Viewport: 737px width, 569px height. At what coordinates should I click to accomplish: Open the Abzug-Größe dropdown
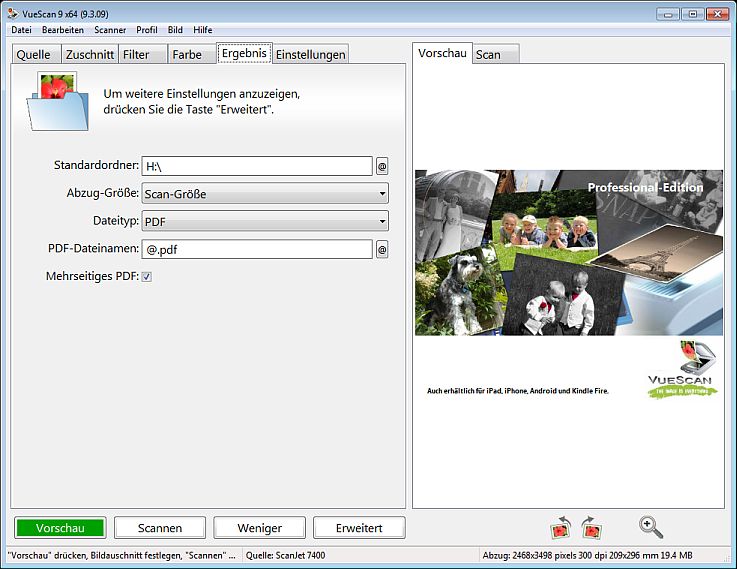point(265,193)
